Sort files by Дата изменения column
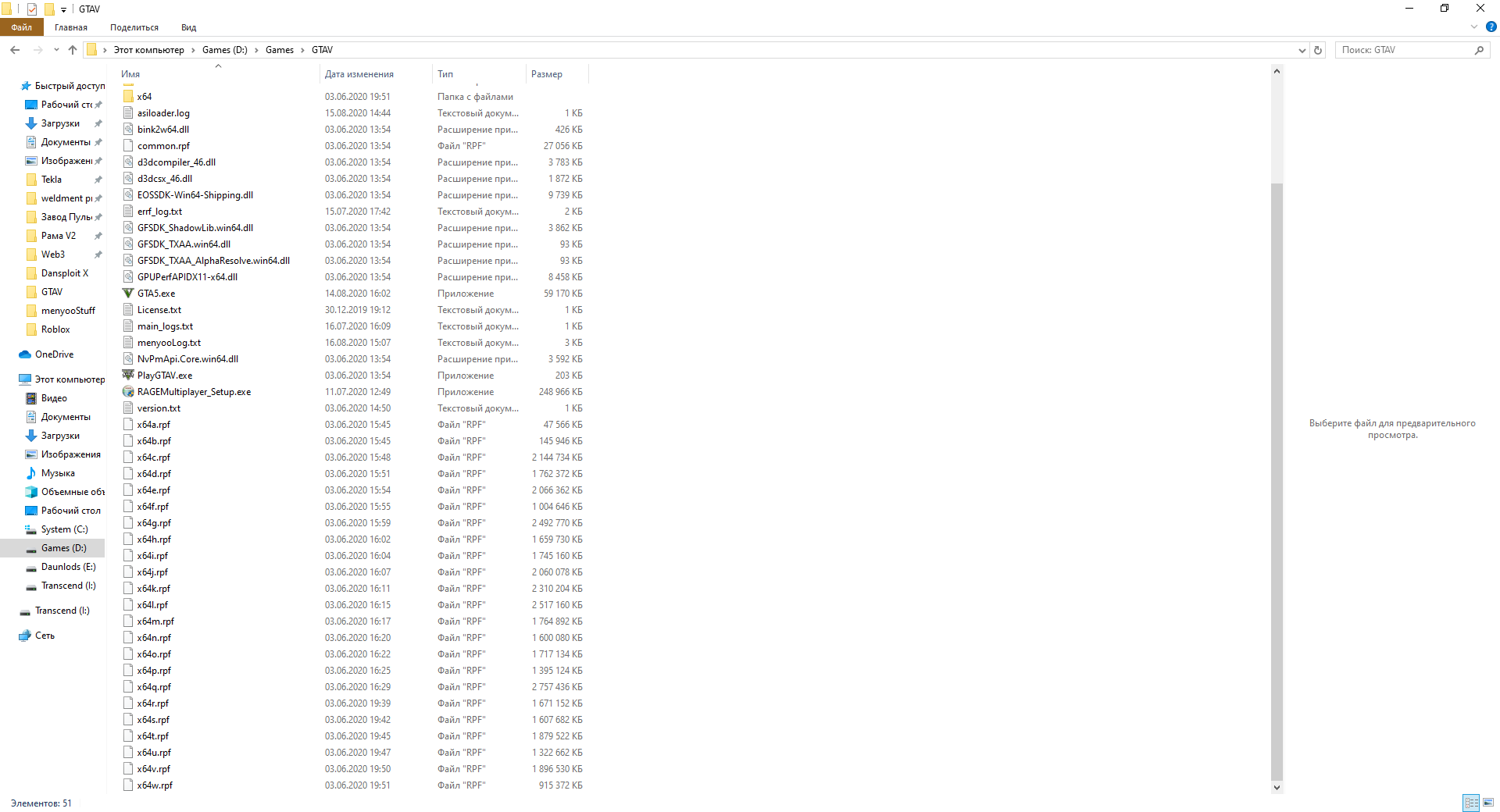Screen dimensions: 1500x812 tap(376, 74)
